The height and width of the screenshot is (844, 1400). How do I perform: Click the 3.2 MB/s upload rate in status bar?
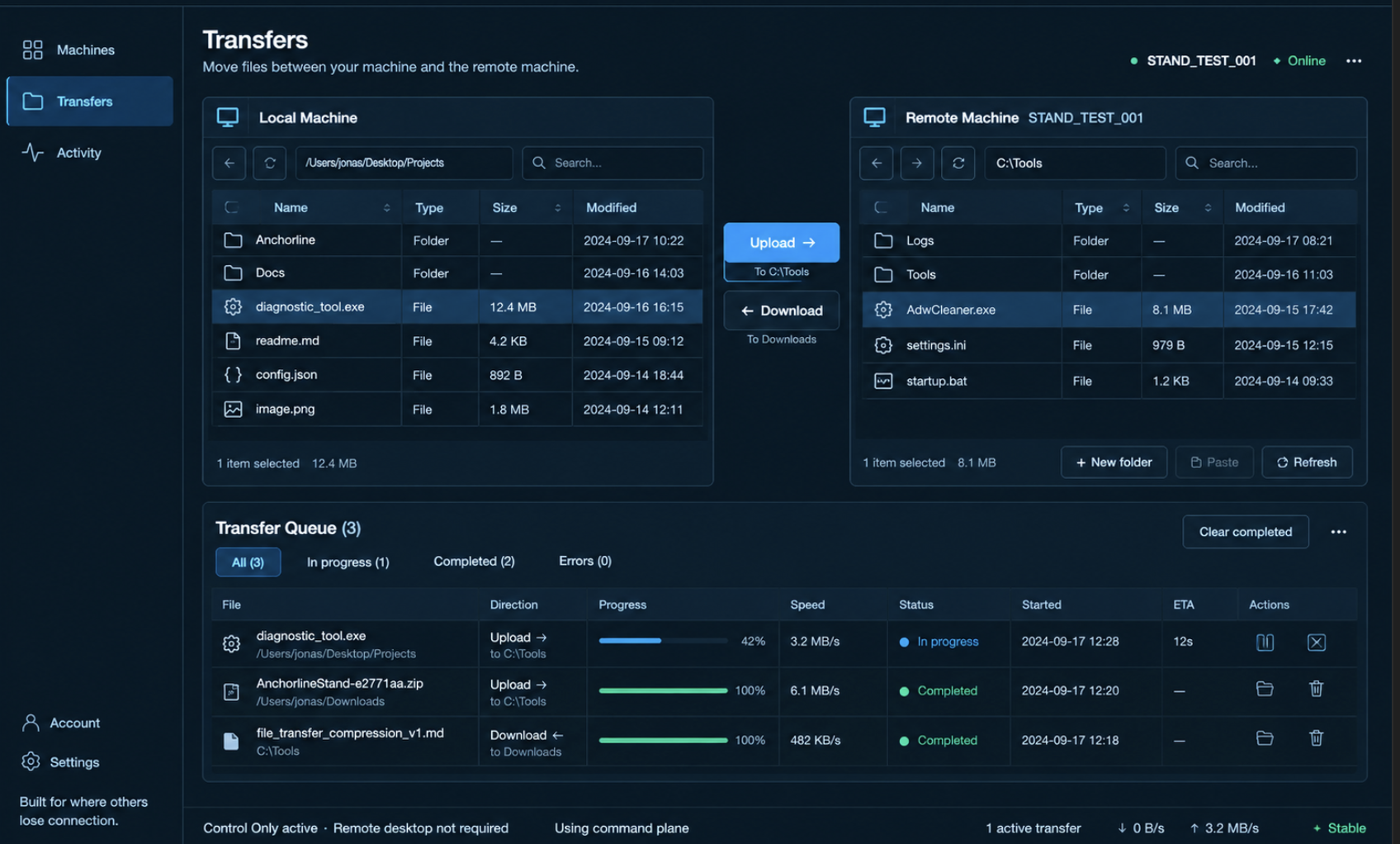tap(1224, 828)
